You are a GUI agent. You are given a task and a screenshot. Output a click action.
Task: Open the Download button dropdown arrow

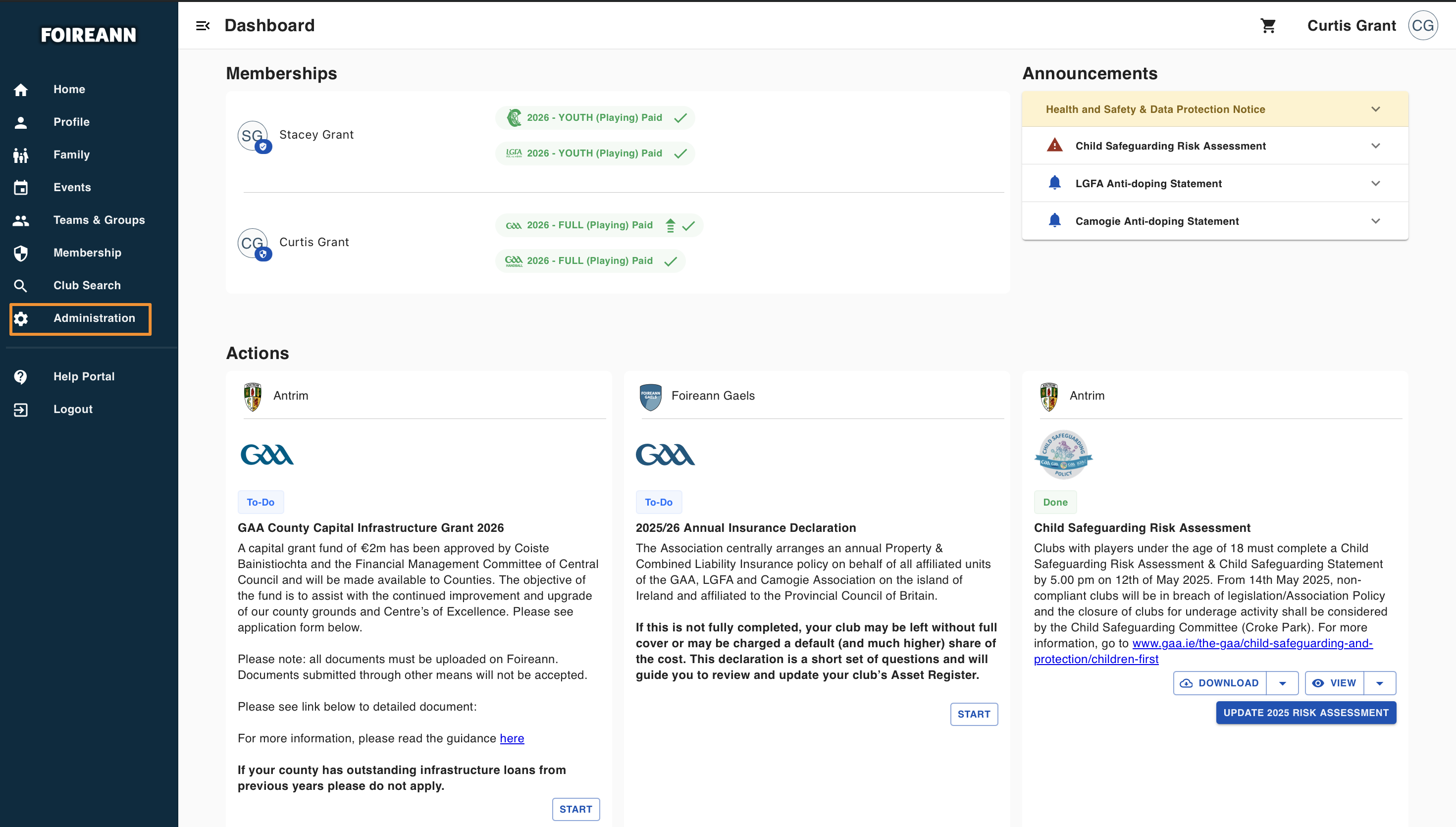click(1283, 683)
